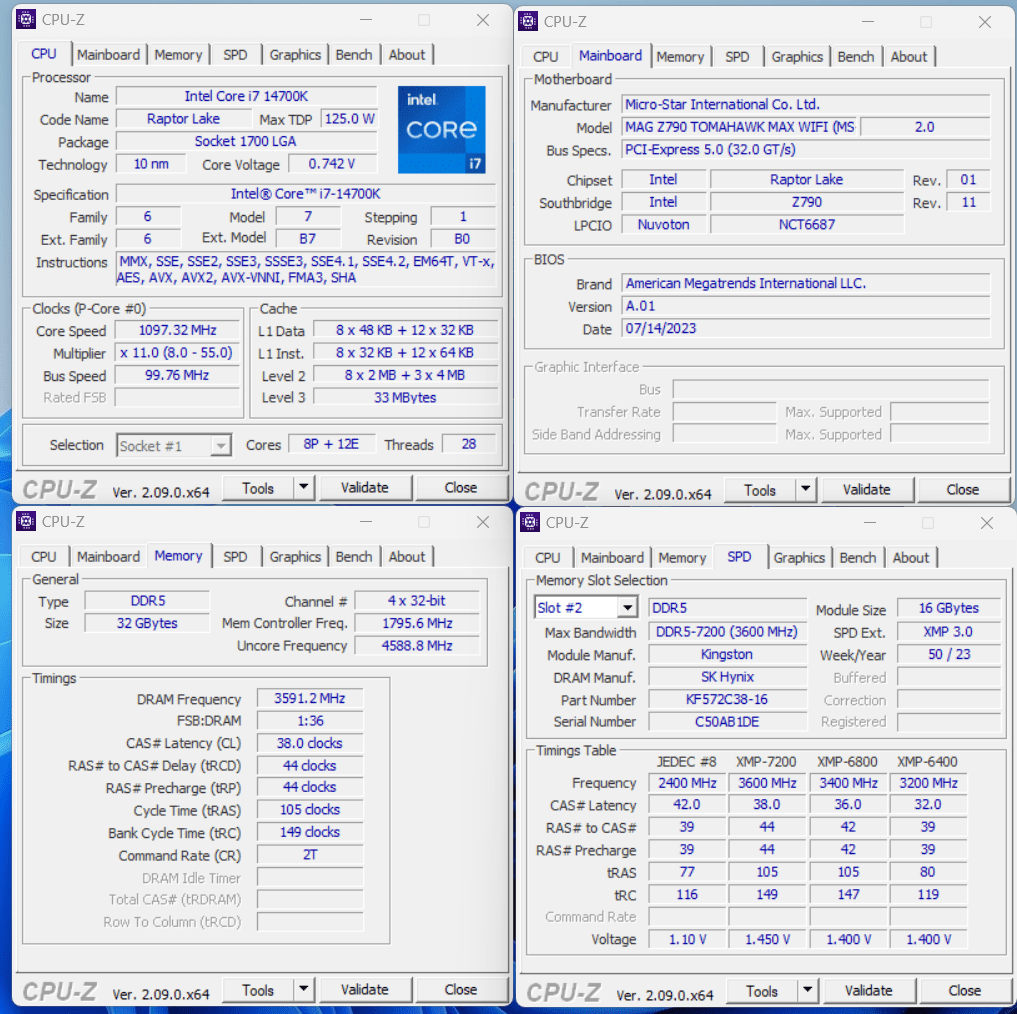Click the CPU-Z icon in the Memory window title bar
Image resolution: width=1017 pixels, height=1014 pixels.
(x=25, y=521)
